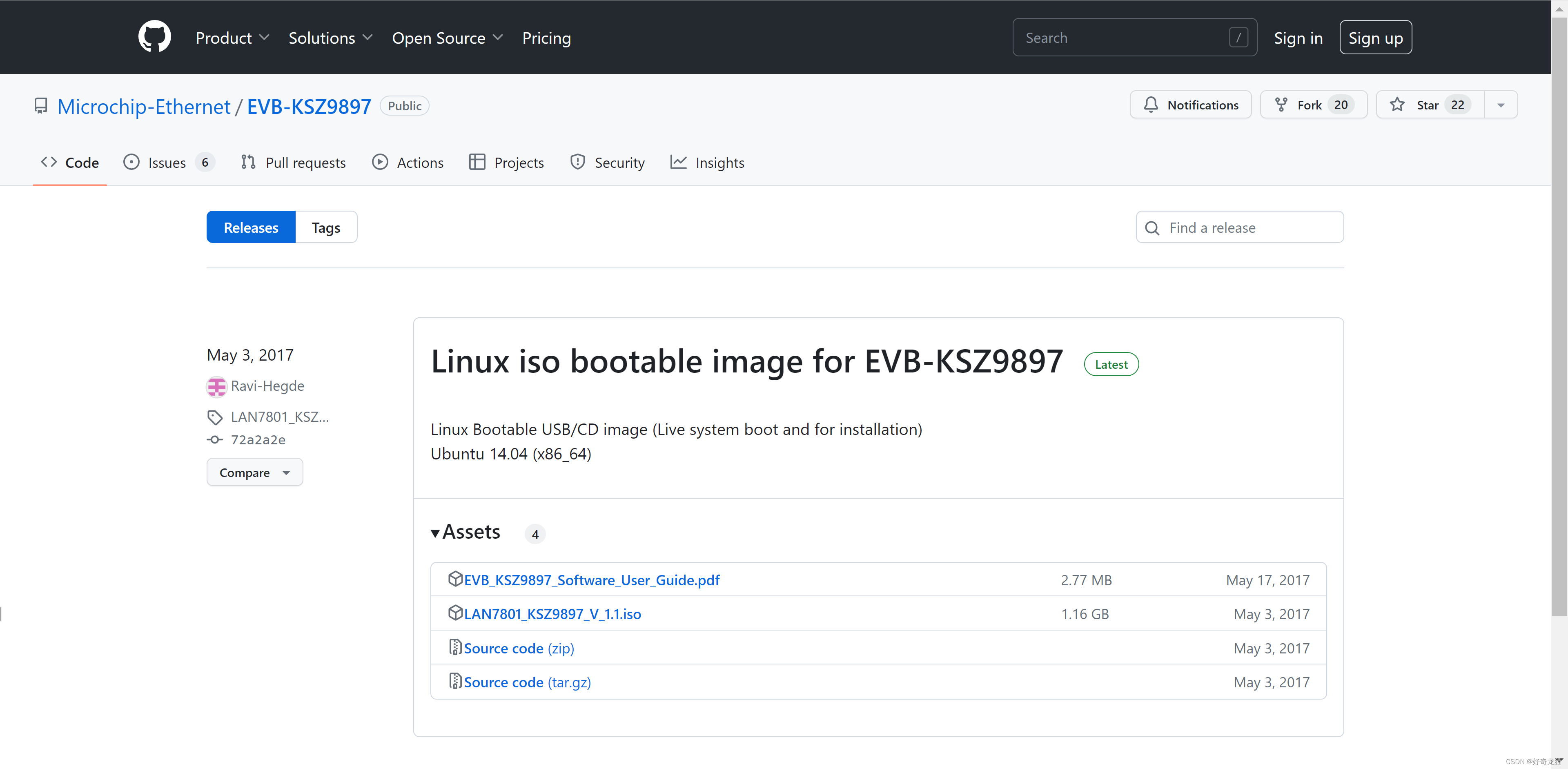
Task: Download LAN7801_KSZ9897_V_1.1.iso
Action: pyautogui.click(x=552, y=614)
